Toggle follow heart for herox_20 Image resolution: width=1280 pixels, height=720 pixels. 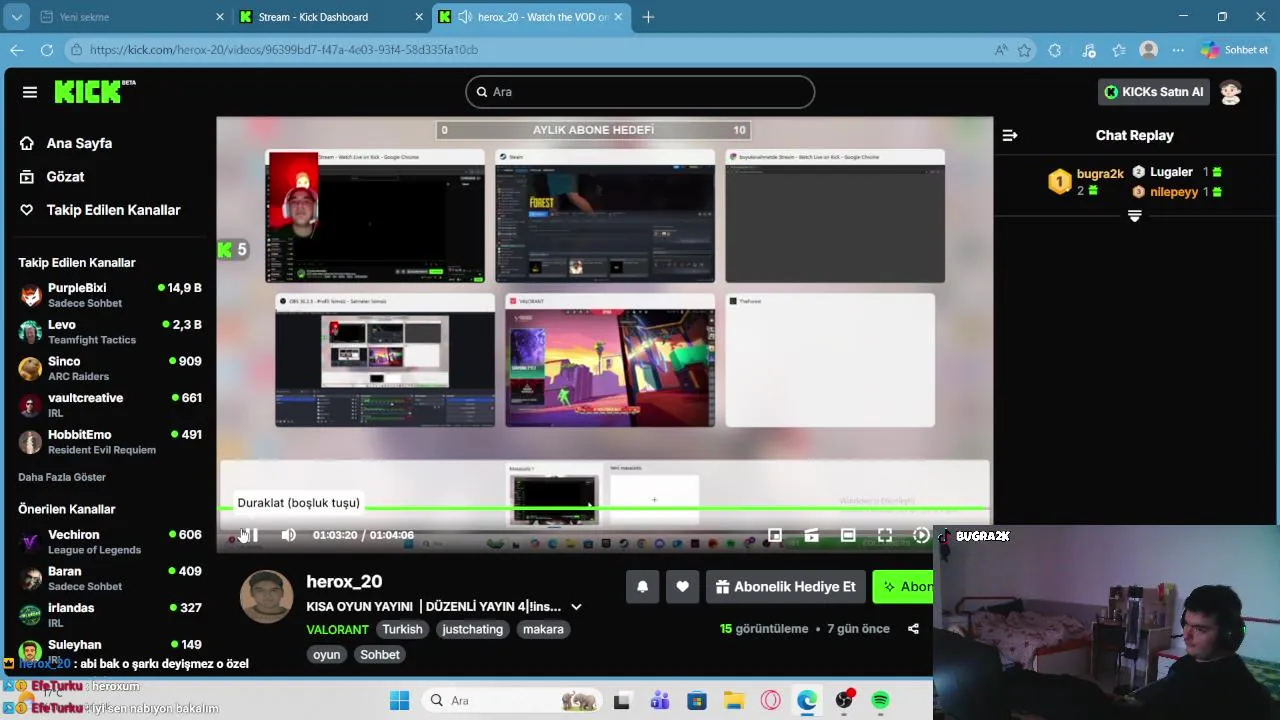click(682, 587)
